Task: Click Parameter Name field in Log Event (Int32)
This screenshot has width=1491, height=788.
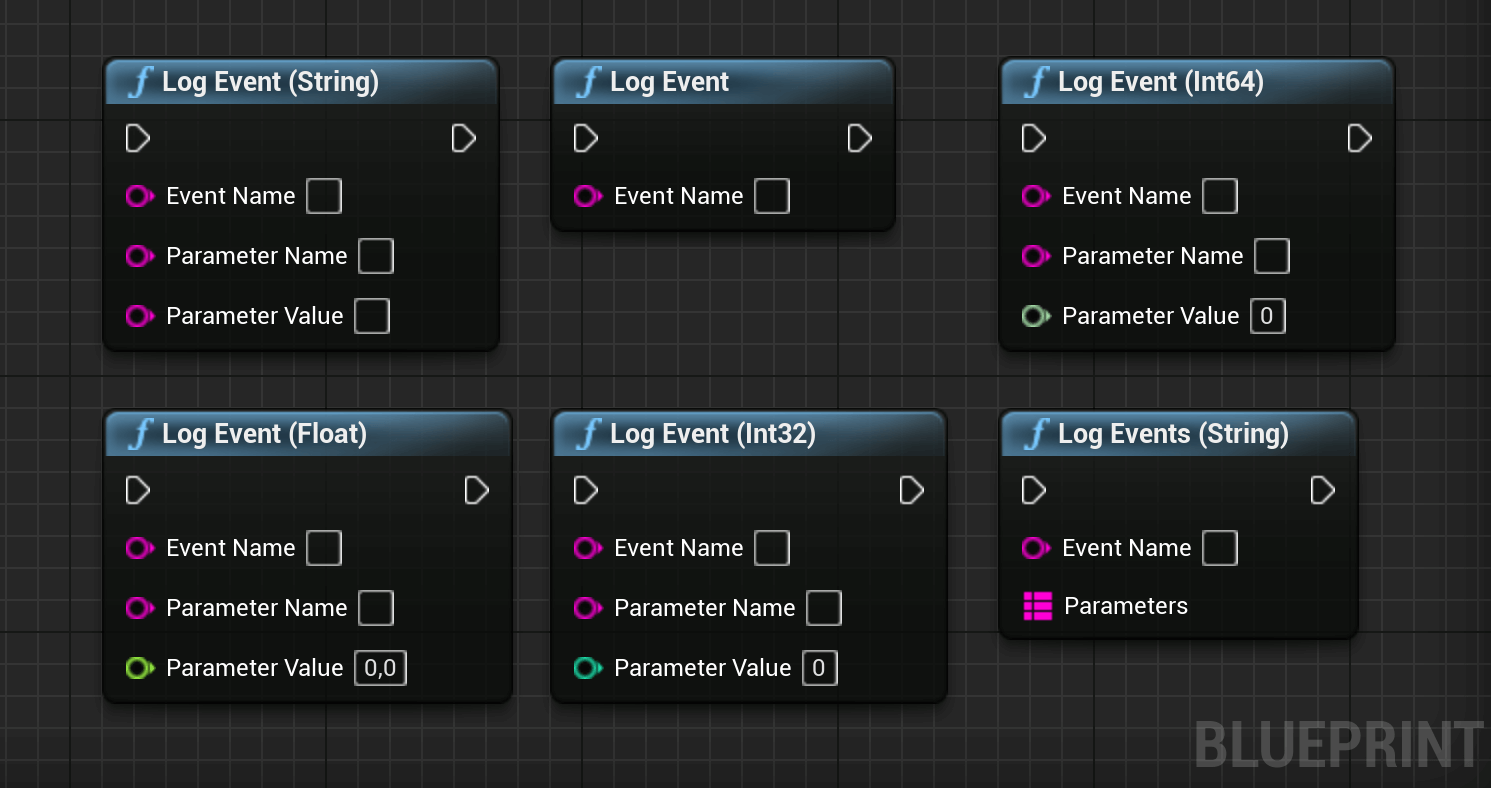Action: pyautogui.click(x=824, y=608)
